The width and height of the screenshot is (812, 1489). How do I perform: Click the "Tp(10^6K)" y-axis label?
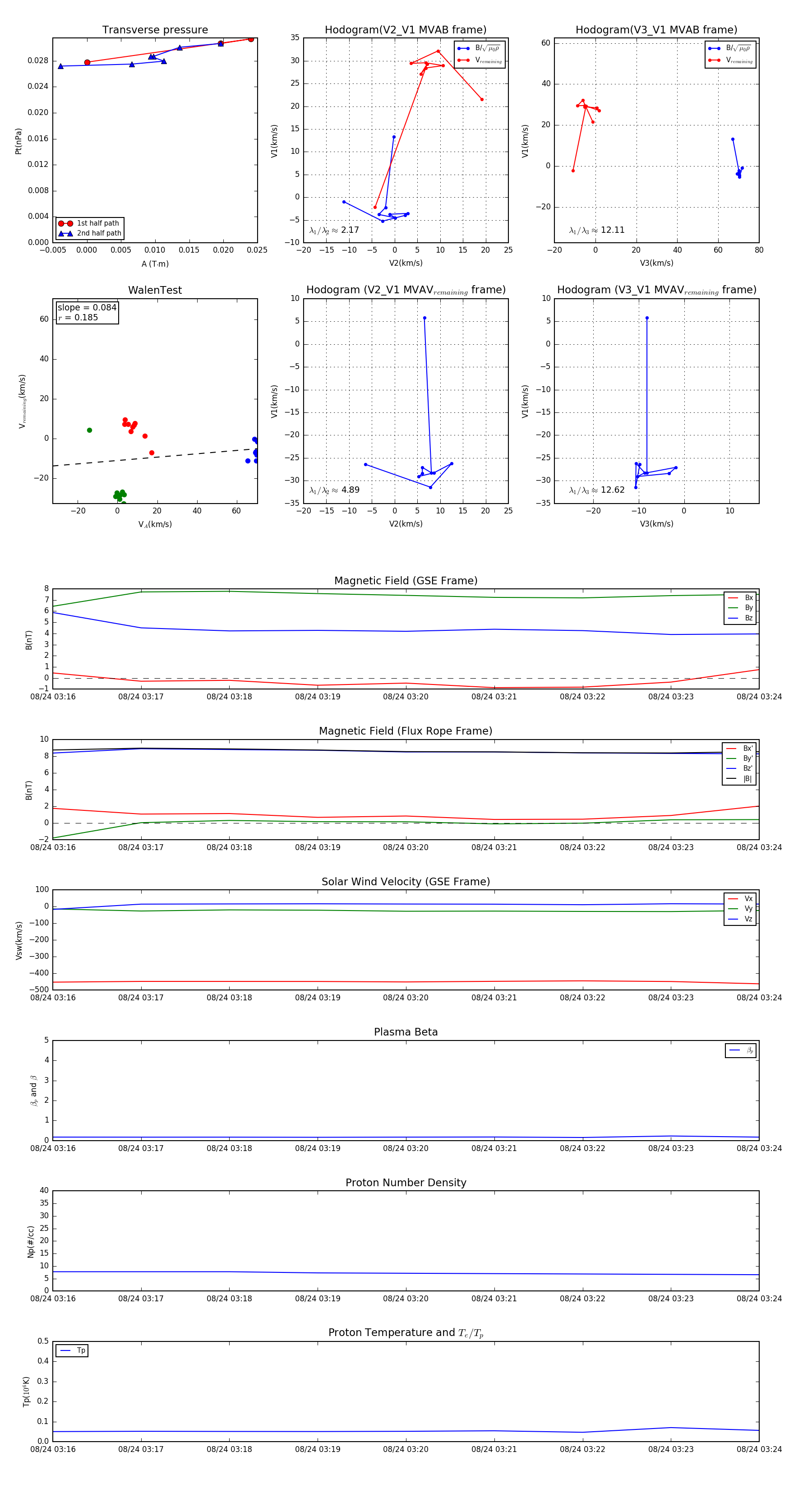[26, 1392]
